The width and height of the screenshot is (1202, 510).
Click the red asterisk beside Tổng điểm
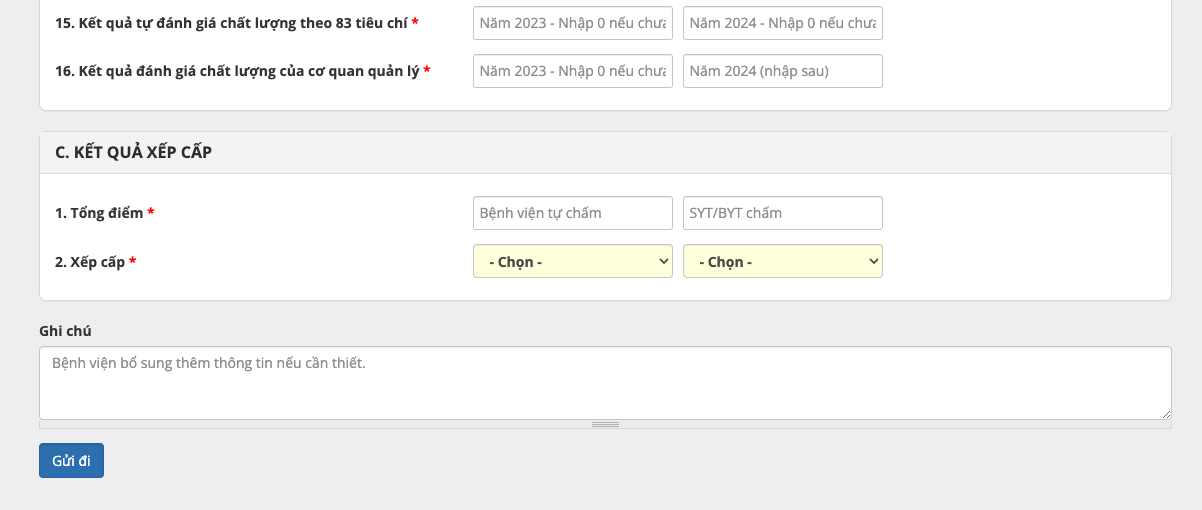tap(151, 213)
